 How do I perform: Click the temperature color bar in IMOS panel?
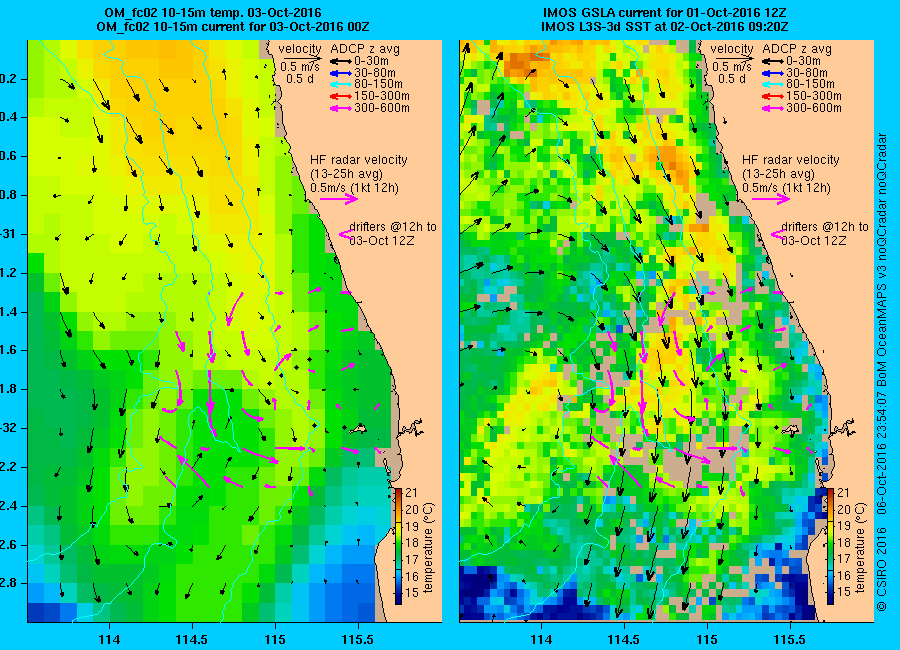point(830,546)
